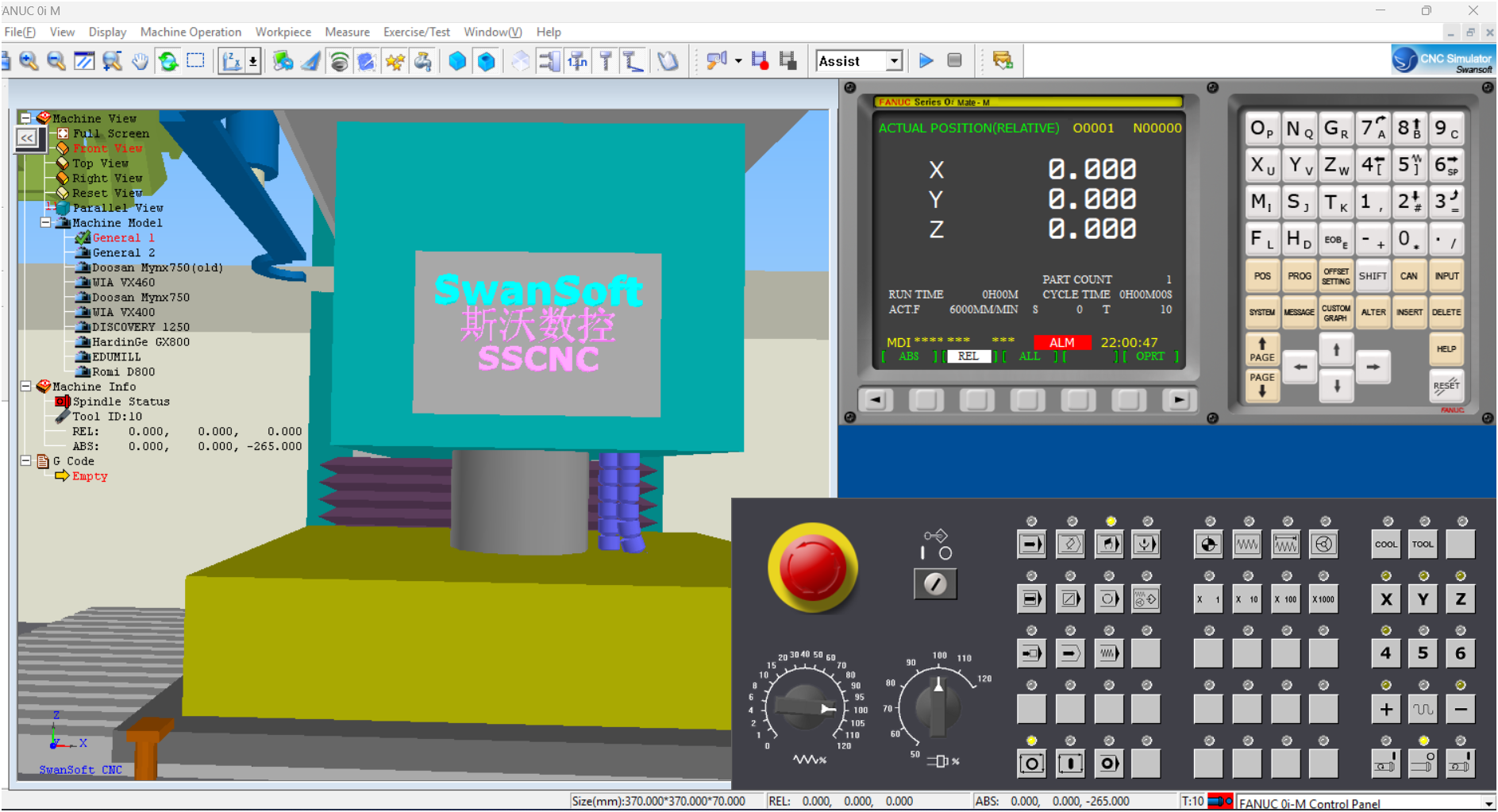Click the JOG mode button
Viewport: 1498px width, 812px height.
[x=1247, y=545]
